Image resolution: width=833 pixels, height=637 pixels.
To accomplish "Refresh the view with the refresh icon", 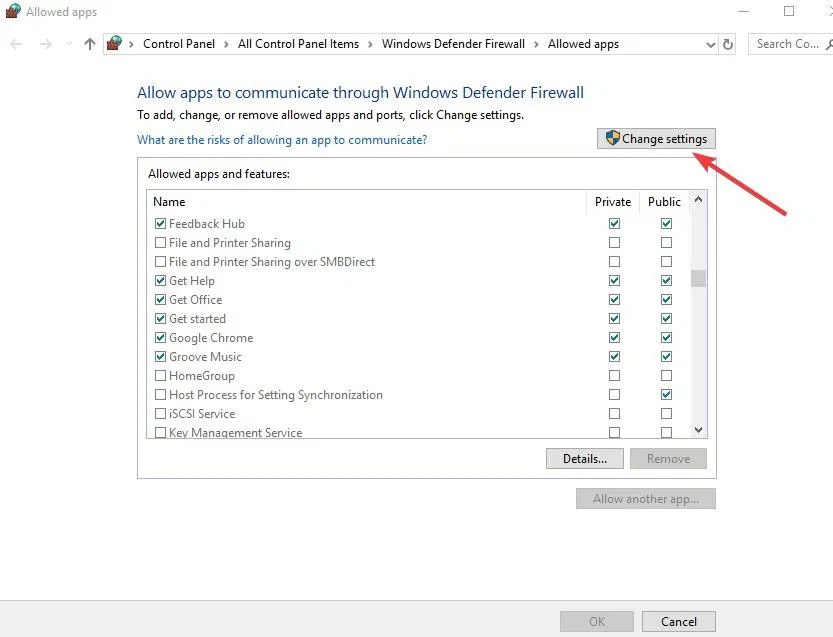I will [x=729, y=44].
